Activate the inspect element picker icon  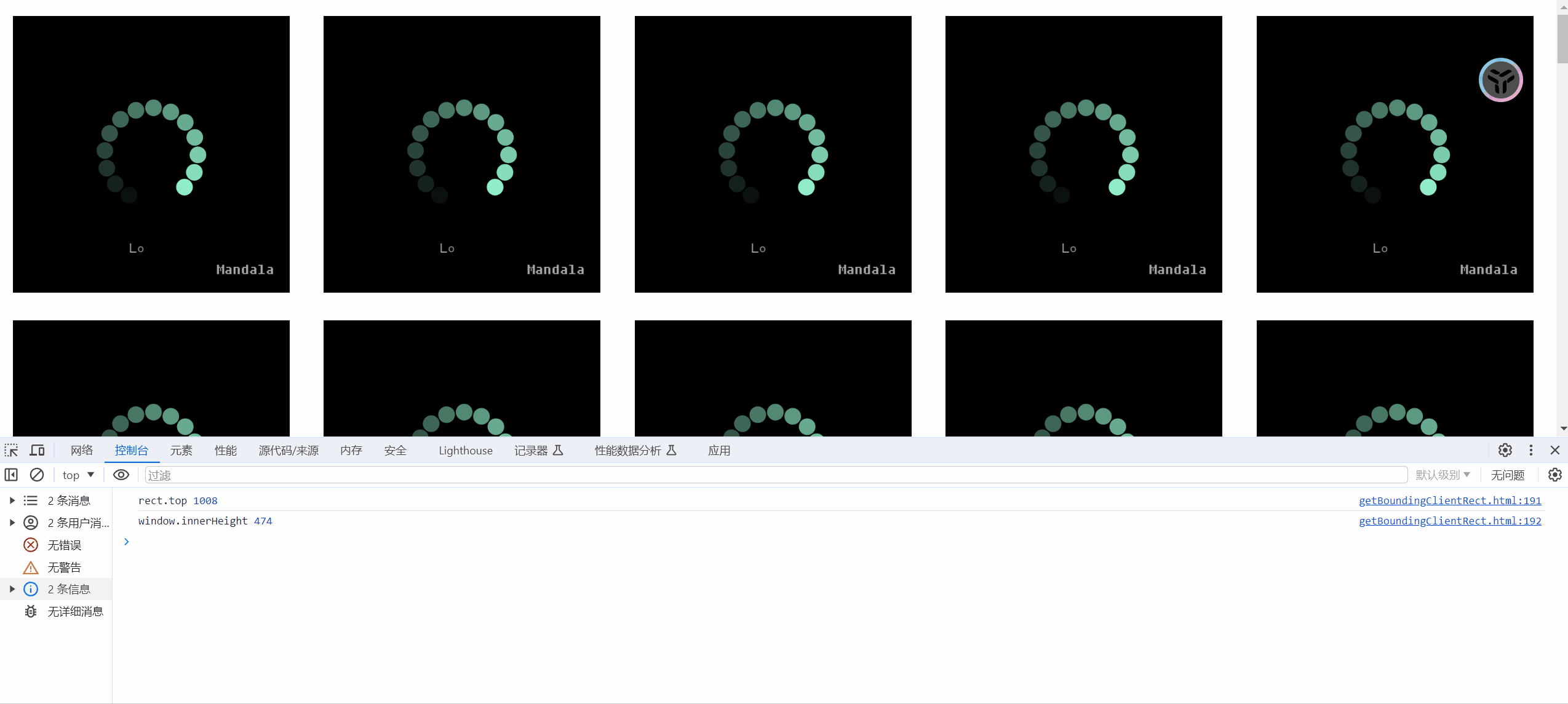[11, 450]
